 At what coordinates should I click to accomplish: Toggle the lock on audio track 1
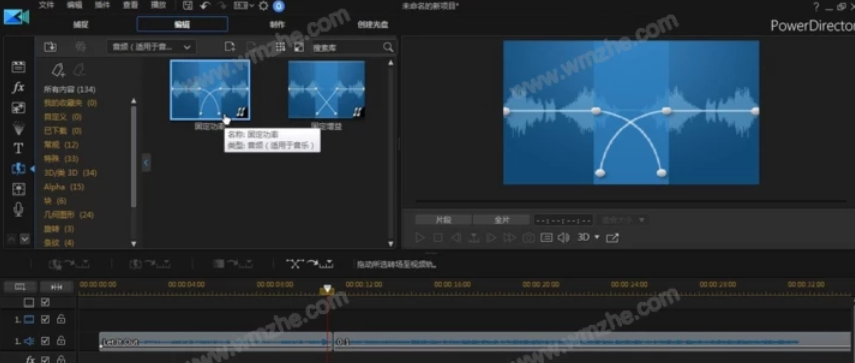click(61, 341)
